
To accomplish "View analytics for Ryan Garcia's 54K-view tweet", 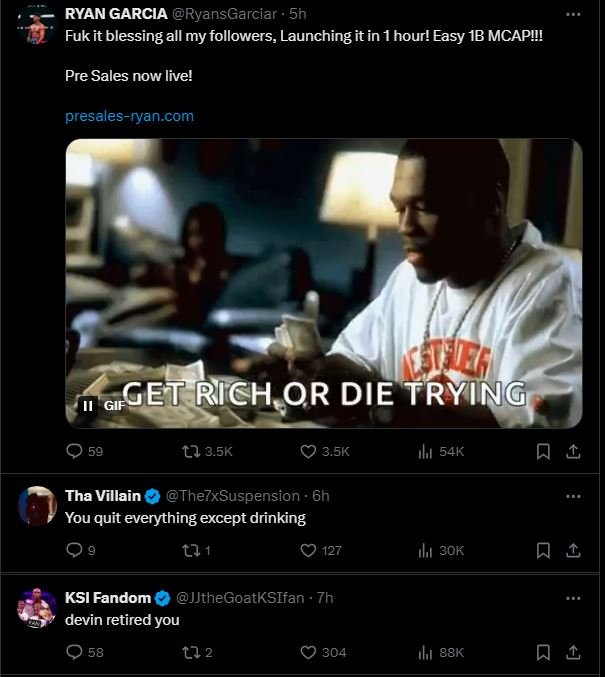I will 425,451.
